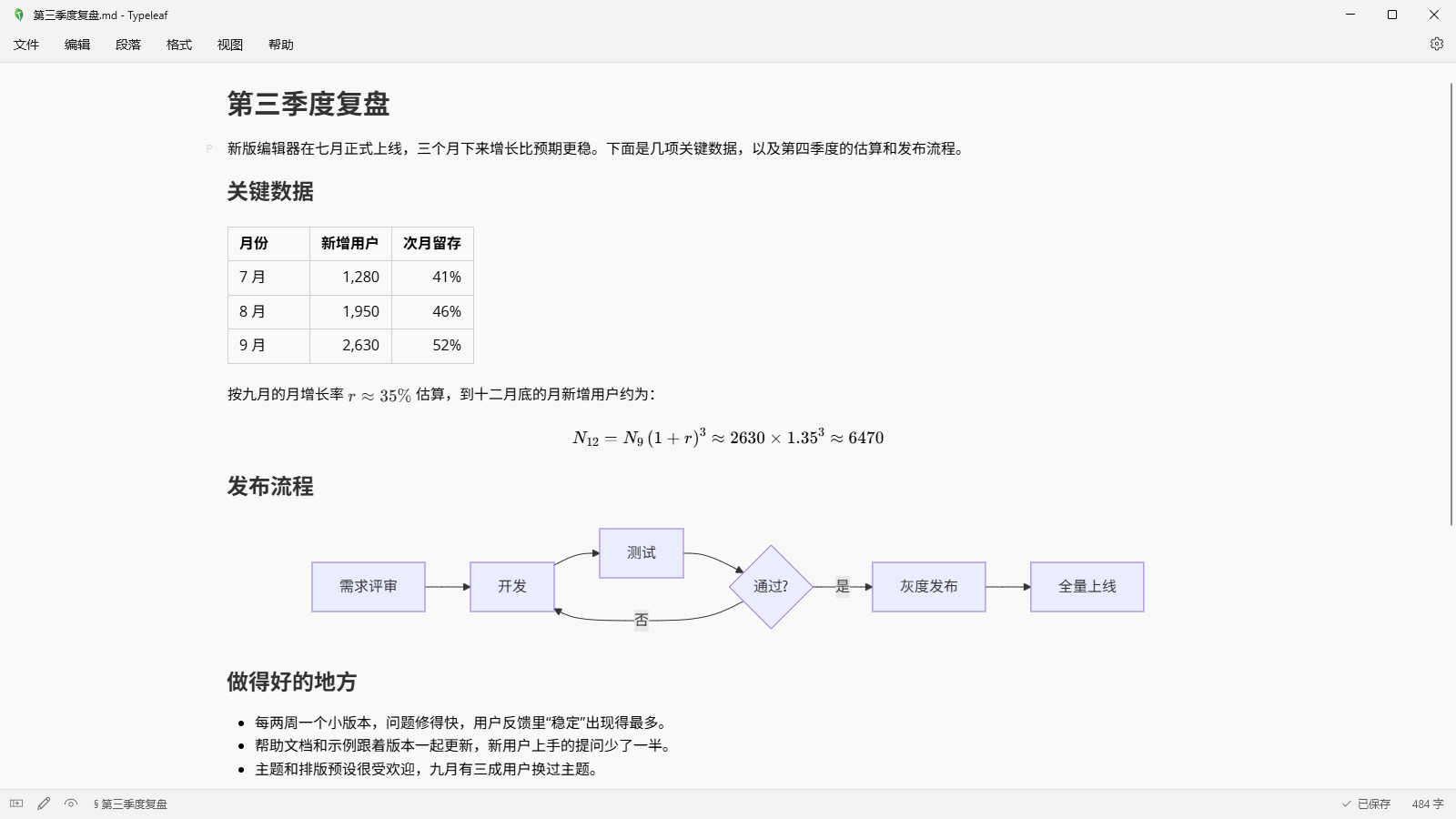
Task: Click the 是 edge label in flowchart
Action: pyautogui.click(x=843, y=587)
